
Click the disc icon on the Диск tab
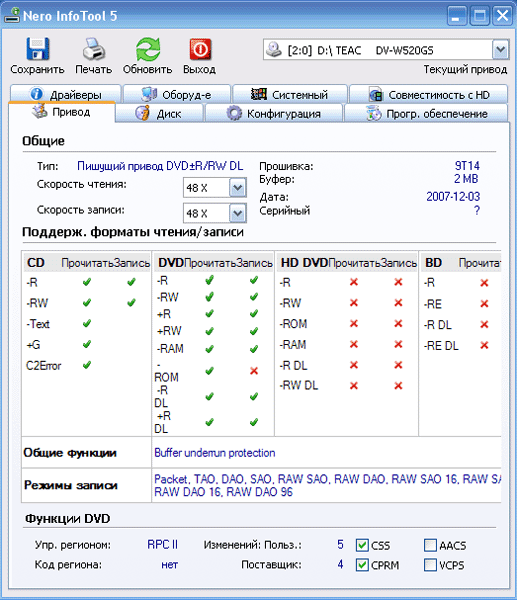143,113
